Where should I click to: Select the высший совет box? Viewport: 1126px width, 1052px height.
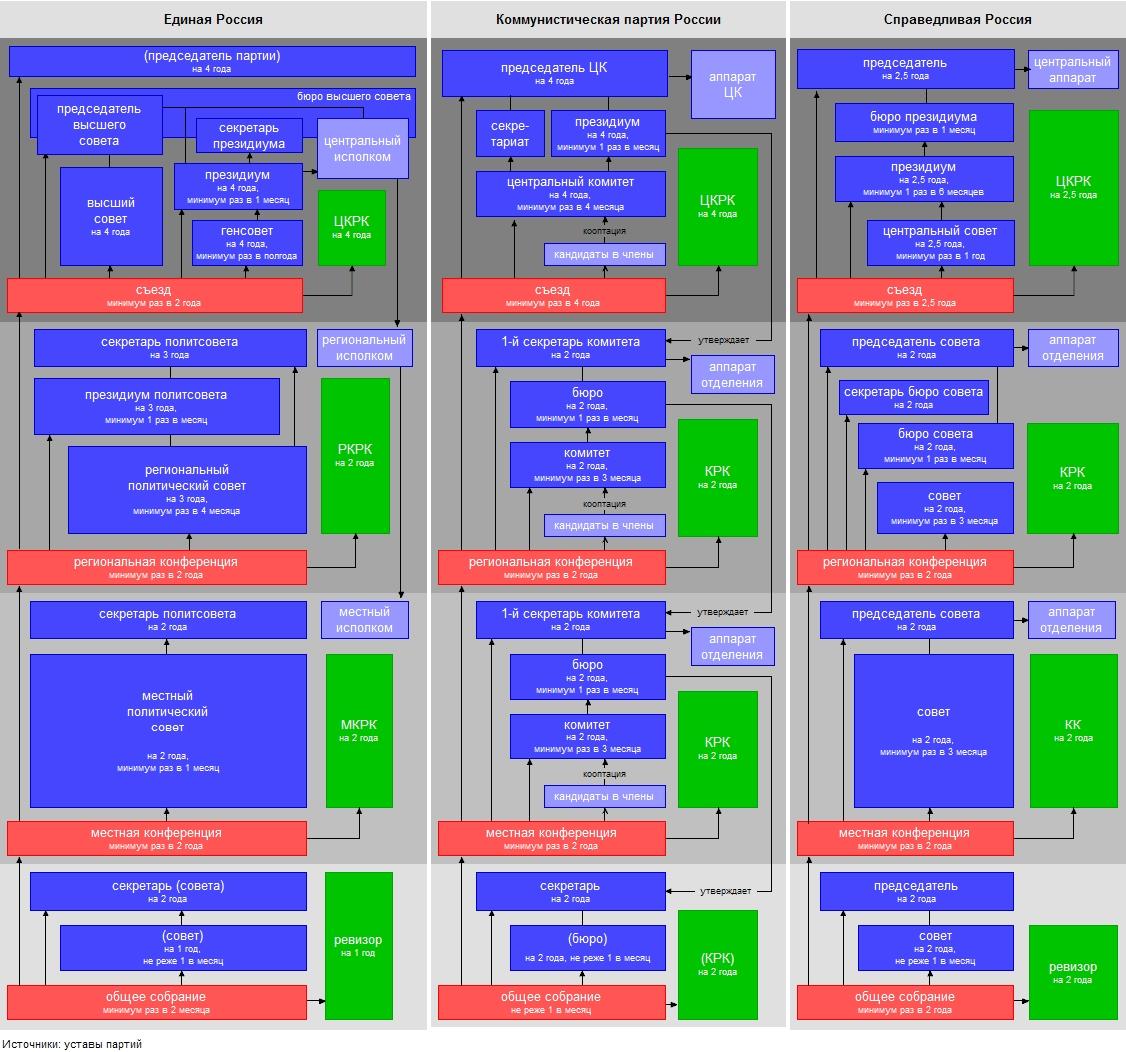coord(111,216)
